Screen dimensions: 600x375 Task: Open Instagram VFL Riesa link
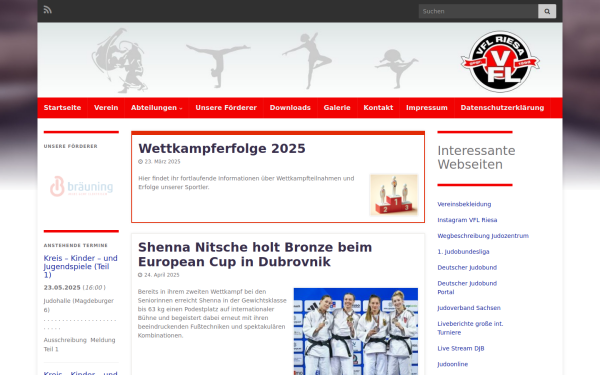[x=467, y=220]
